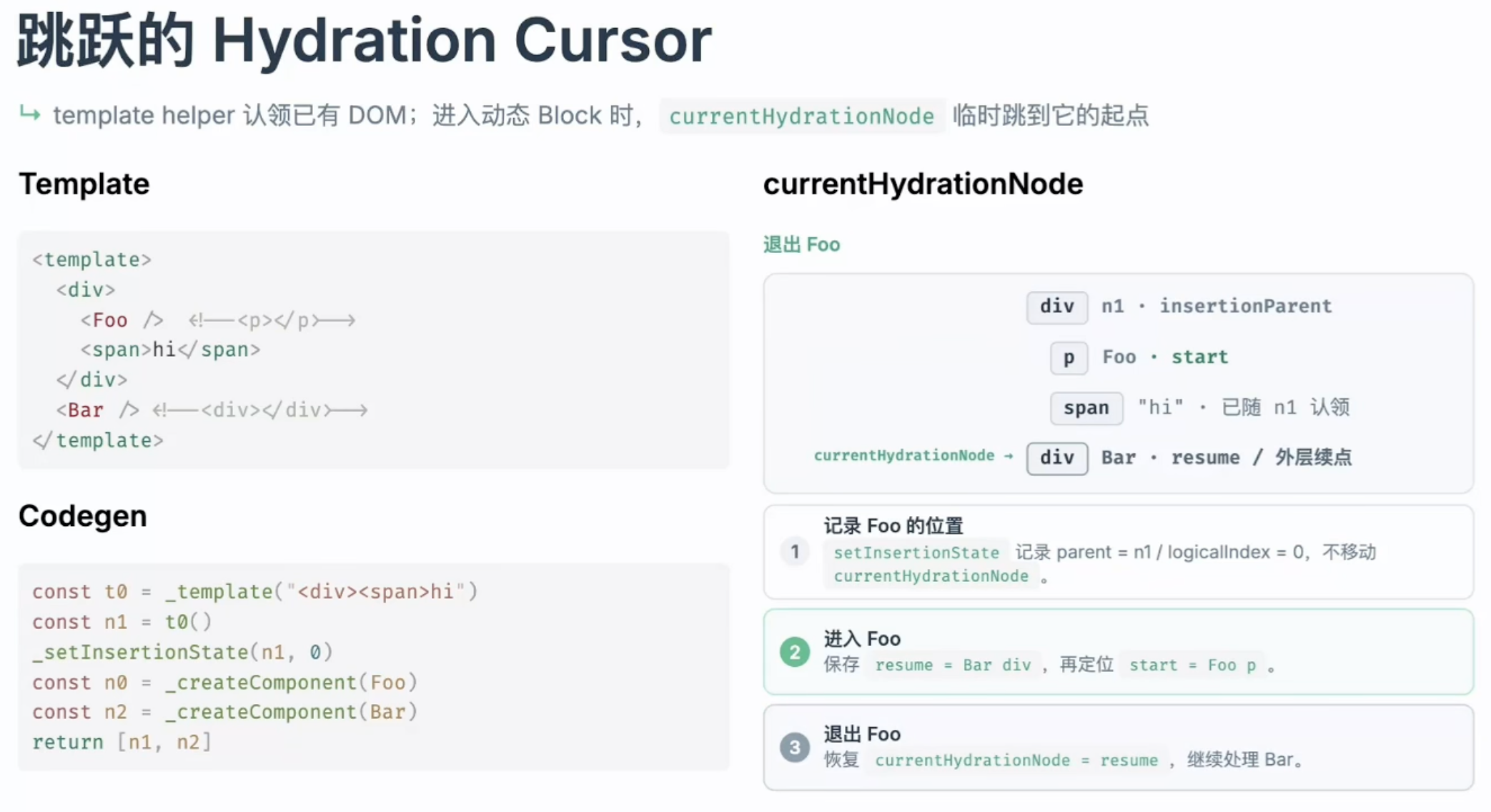
Task: Click the "<Bar />" tag in the Template code
Action: pos(98,410)
